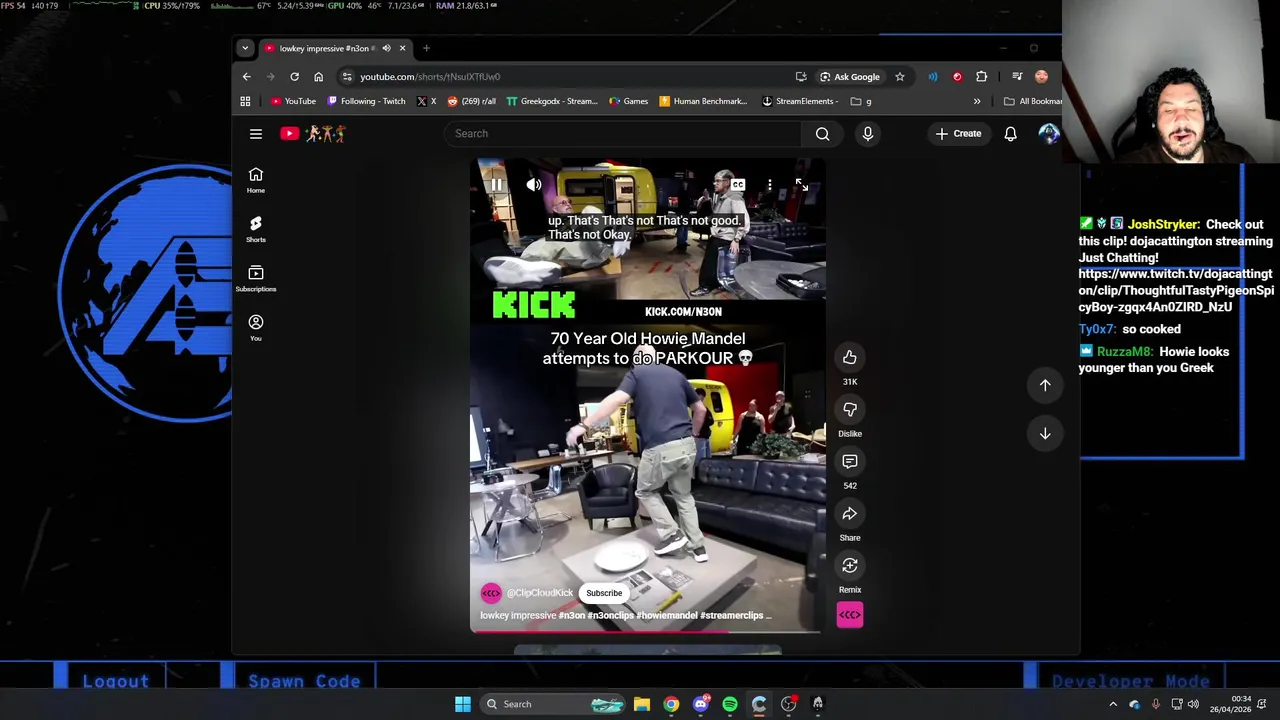1280x720 pixels.
Task: Open the Chrome extensions puzzle icon
Action: pos(981,77)
